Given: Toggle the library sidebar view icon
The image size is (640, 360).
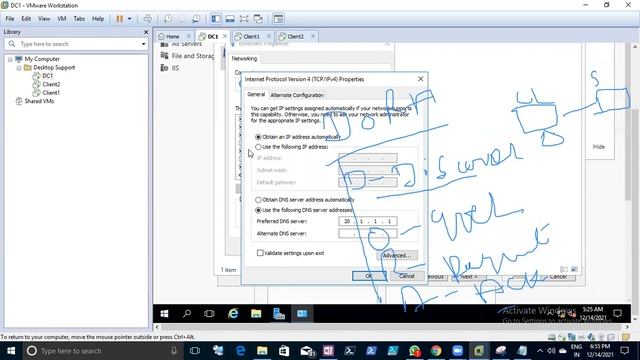Looking at the screenshot, I should 216,19.
